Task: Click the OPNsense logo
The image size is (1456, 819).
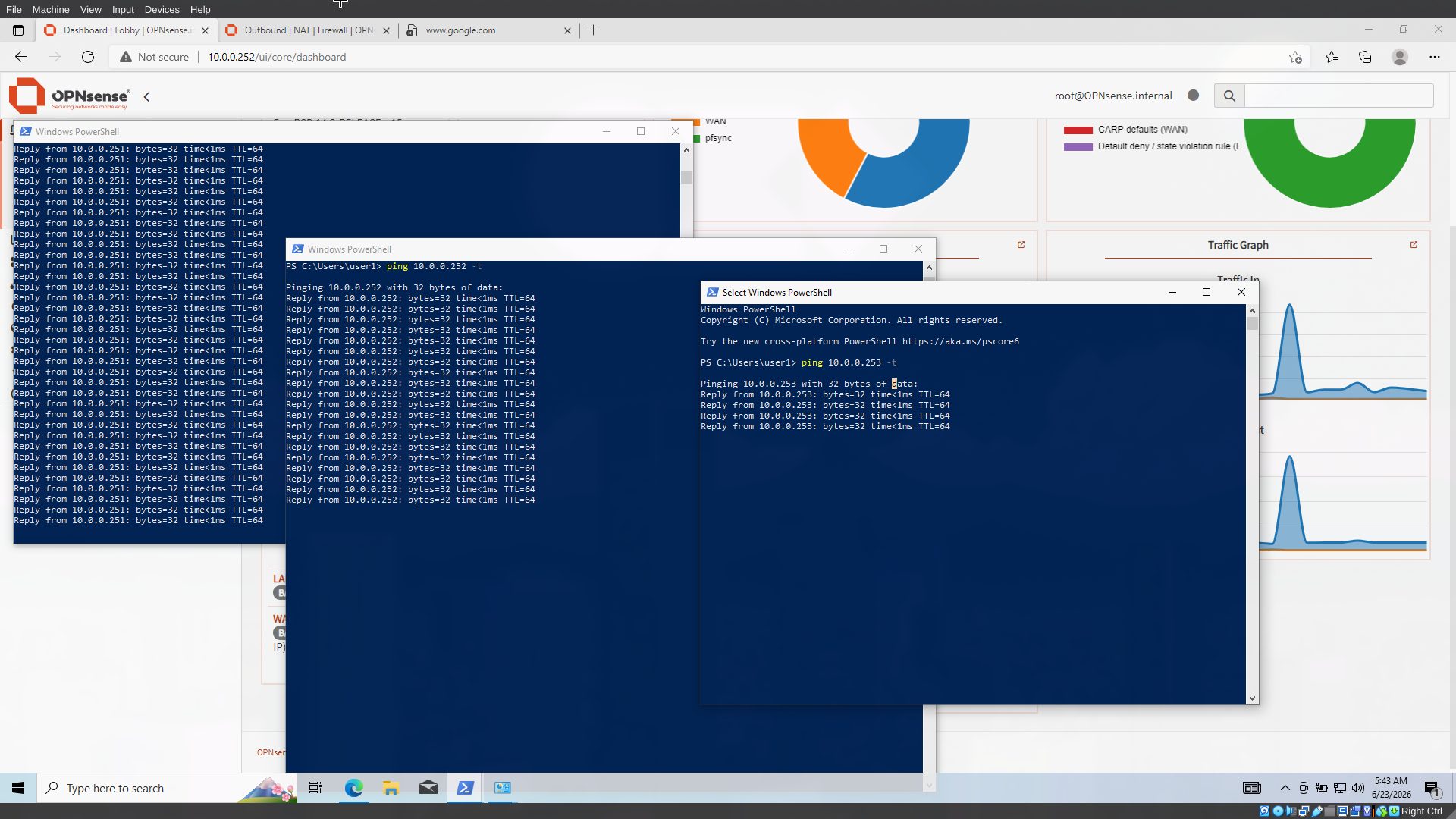Action: [69, 96]
